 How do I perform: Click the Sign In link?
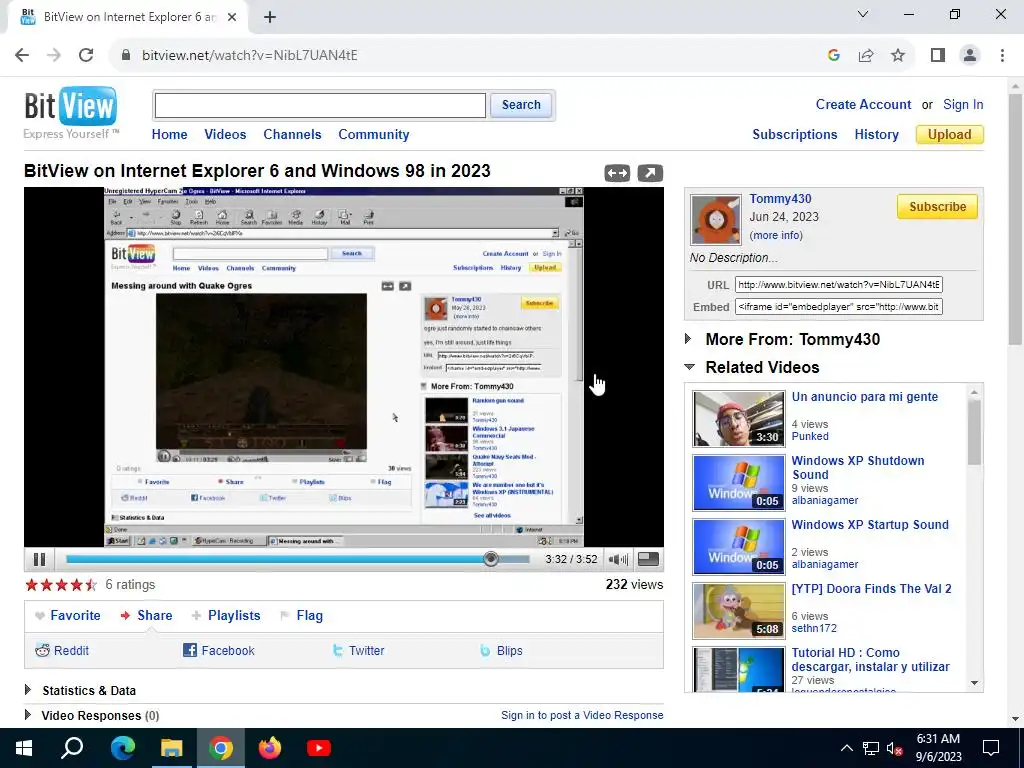(x=963, y=104)
